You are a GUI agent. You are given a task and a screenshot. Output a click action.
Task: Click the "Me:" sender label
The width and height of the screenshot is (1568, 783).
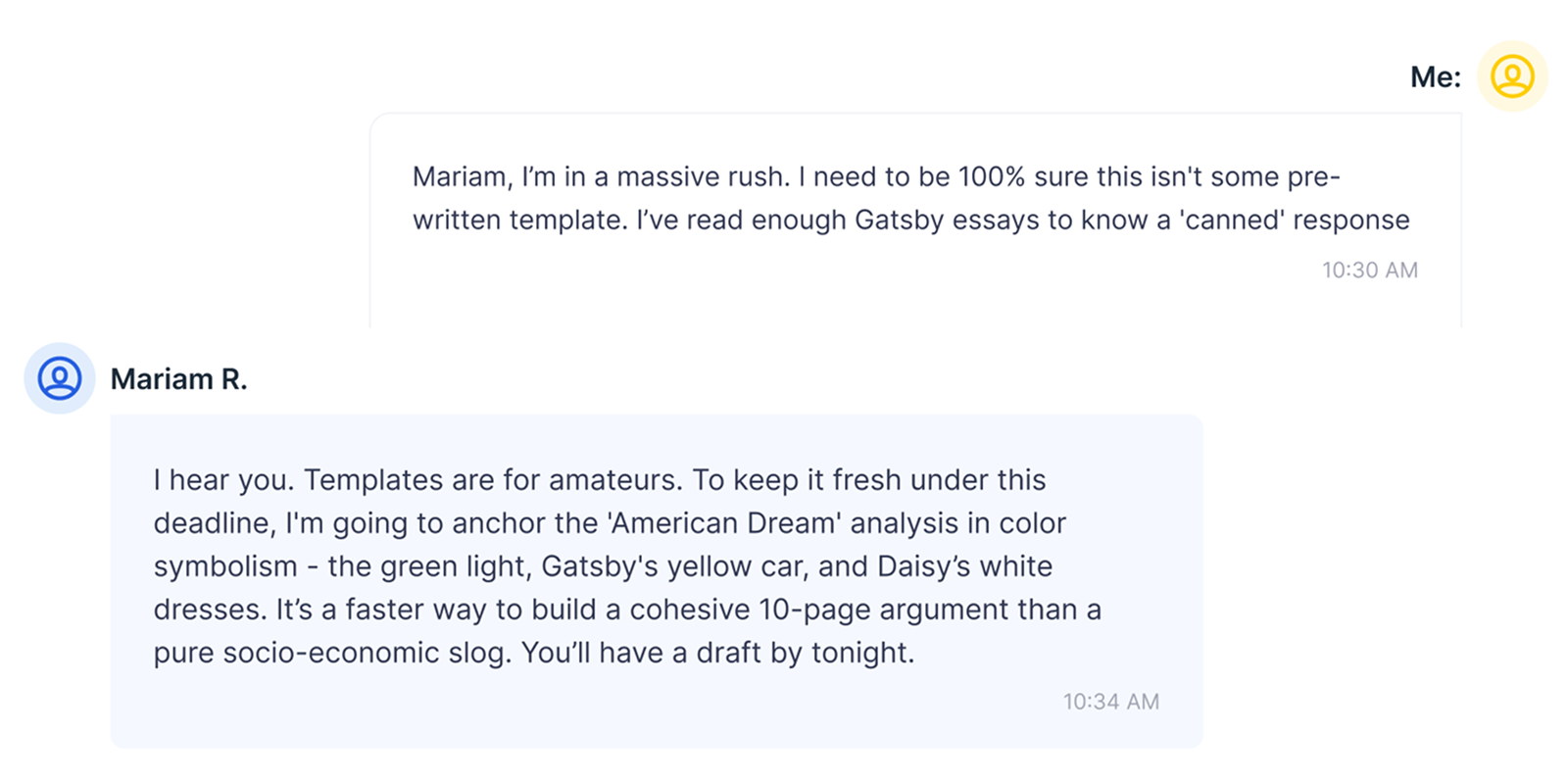coord(1435,76)
